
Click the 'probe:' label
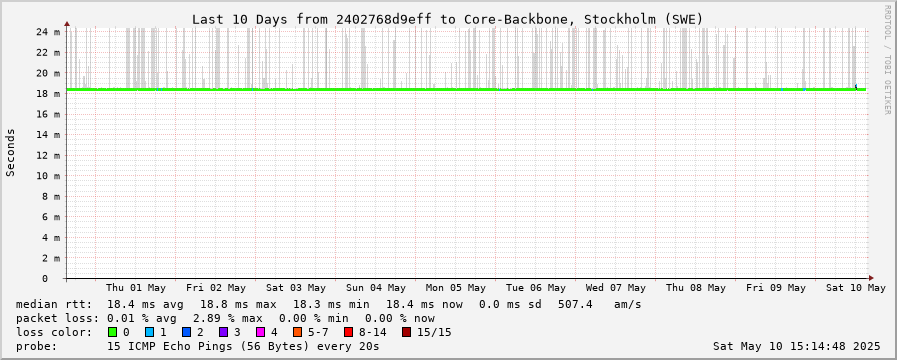pos(36,346)
